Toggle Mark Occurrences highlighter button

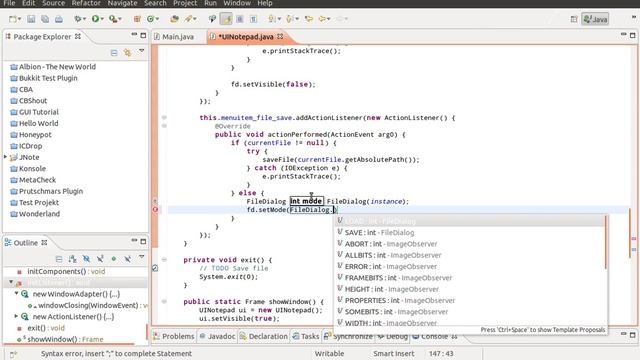pyautogui.click(x=226, y=19)
